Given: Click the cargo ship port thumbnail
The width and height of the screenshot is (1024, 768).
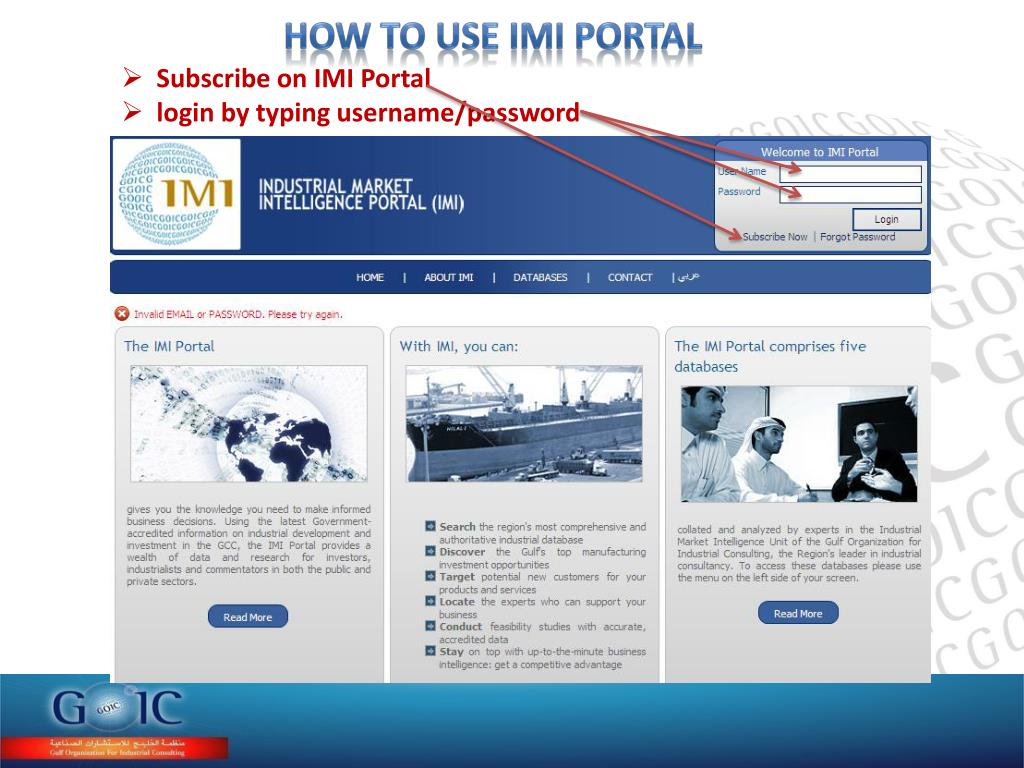Looking at the screenshot, I should [x=524, y=424].
